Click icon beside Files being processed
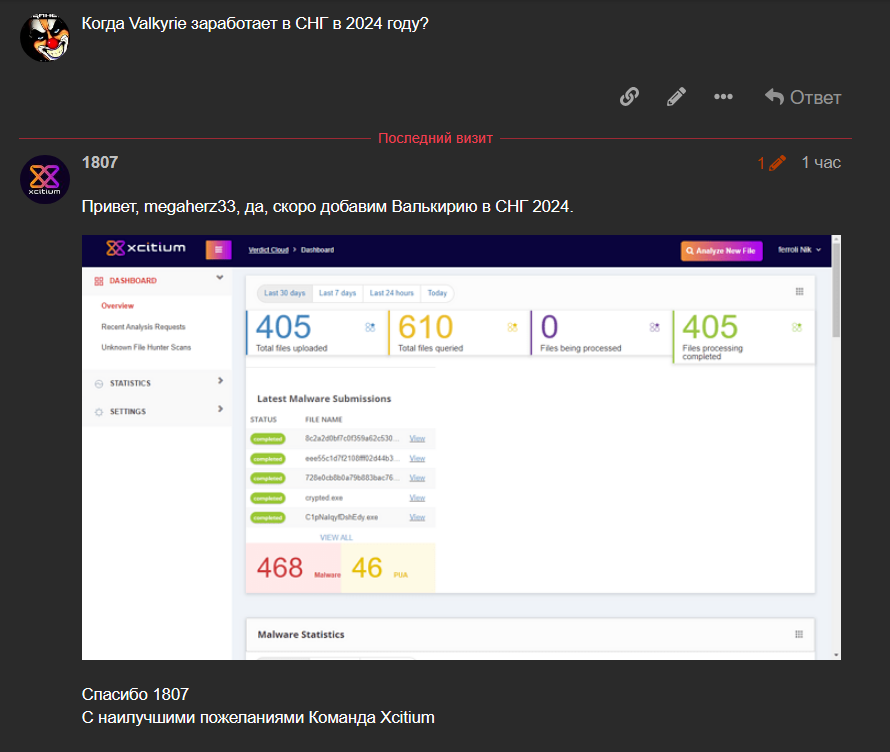This screenshot has height=752, width=890. click(x=654, y=327)
